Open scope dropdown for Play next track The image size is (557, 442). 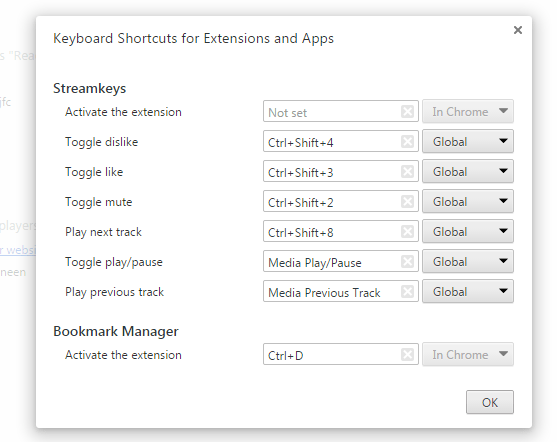coord(468,231)
